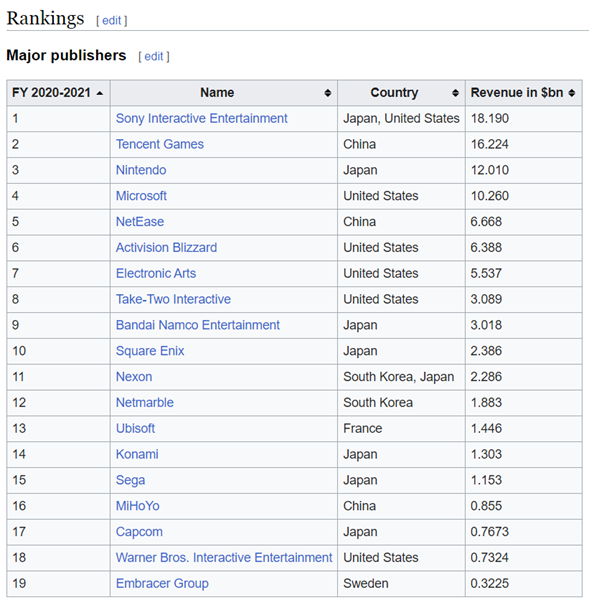Image resolution: width=589 pixels, height=600 pixels.
Task: Click the Revenue in $bn sort arrows
Action: point(572,93)
